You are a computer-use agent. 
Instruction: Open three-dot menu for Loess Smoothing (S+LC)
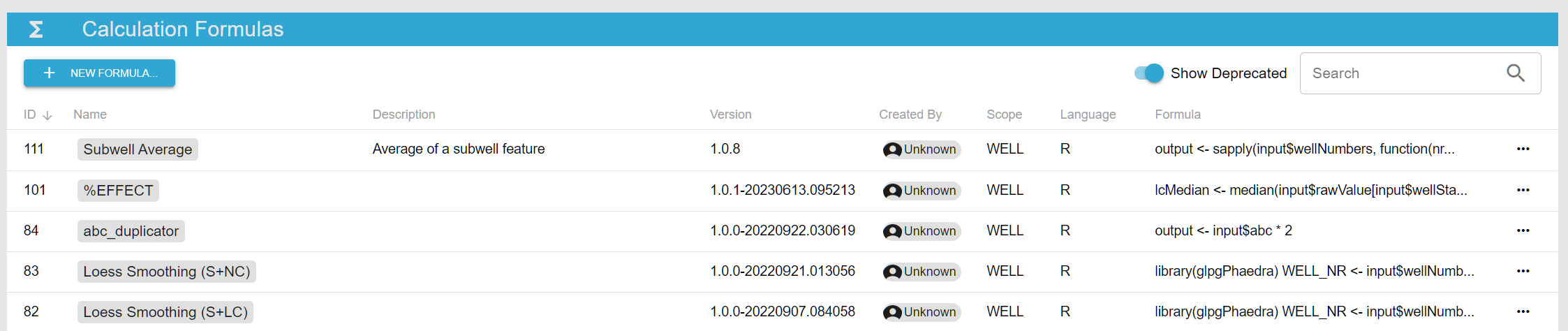[x=1523, y=311]
